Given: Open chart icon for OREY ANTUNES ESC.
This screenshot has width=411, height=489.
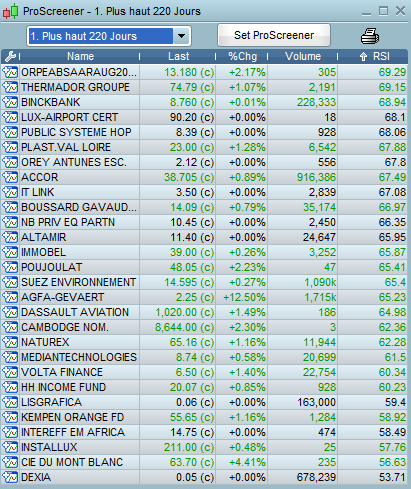Looking at the screenshot, I should 10,162.
